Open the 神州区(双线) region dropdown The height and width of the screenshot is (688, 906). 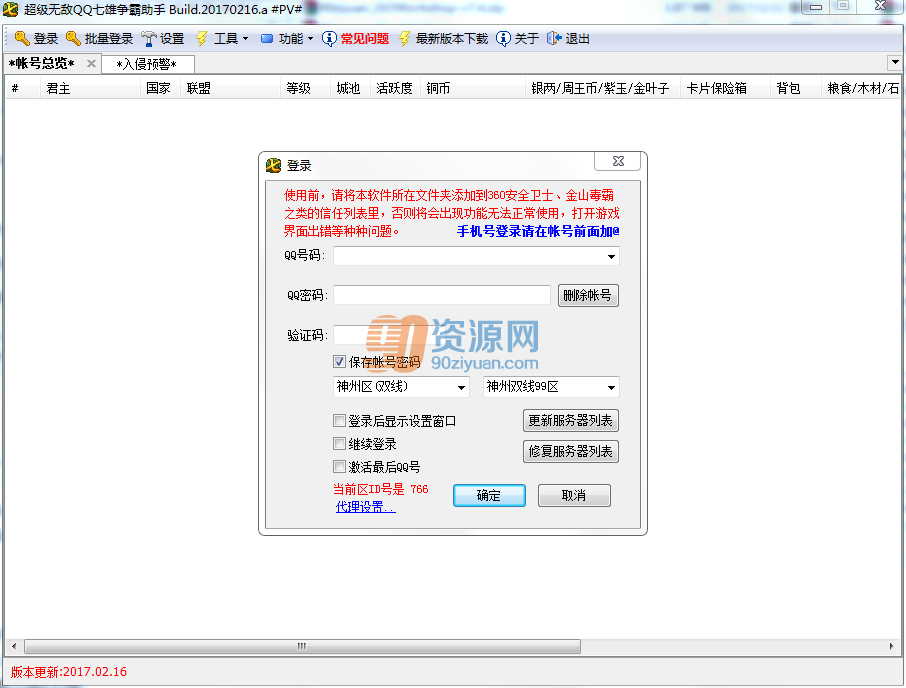(x=461, y=387)
